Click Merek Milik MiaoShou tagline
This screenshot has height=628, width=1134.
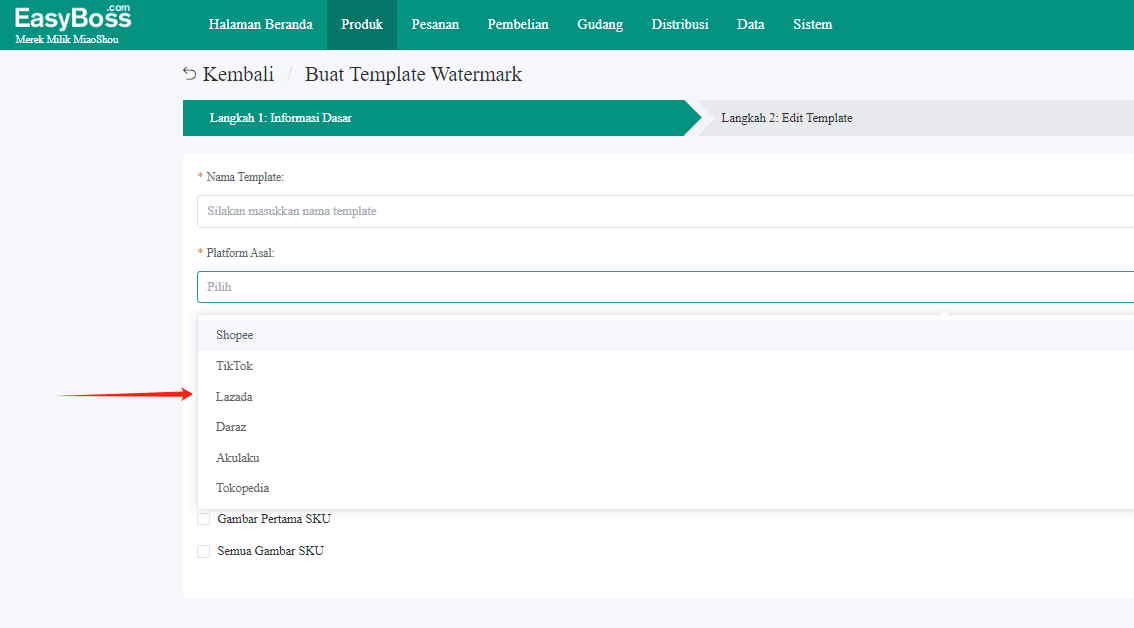67,40
